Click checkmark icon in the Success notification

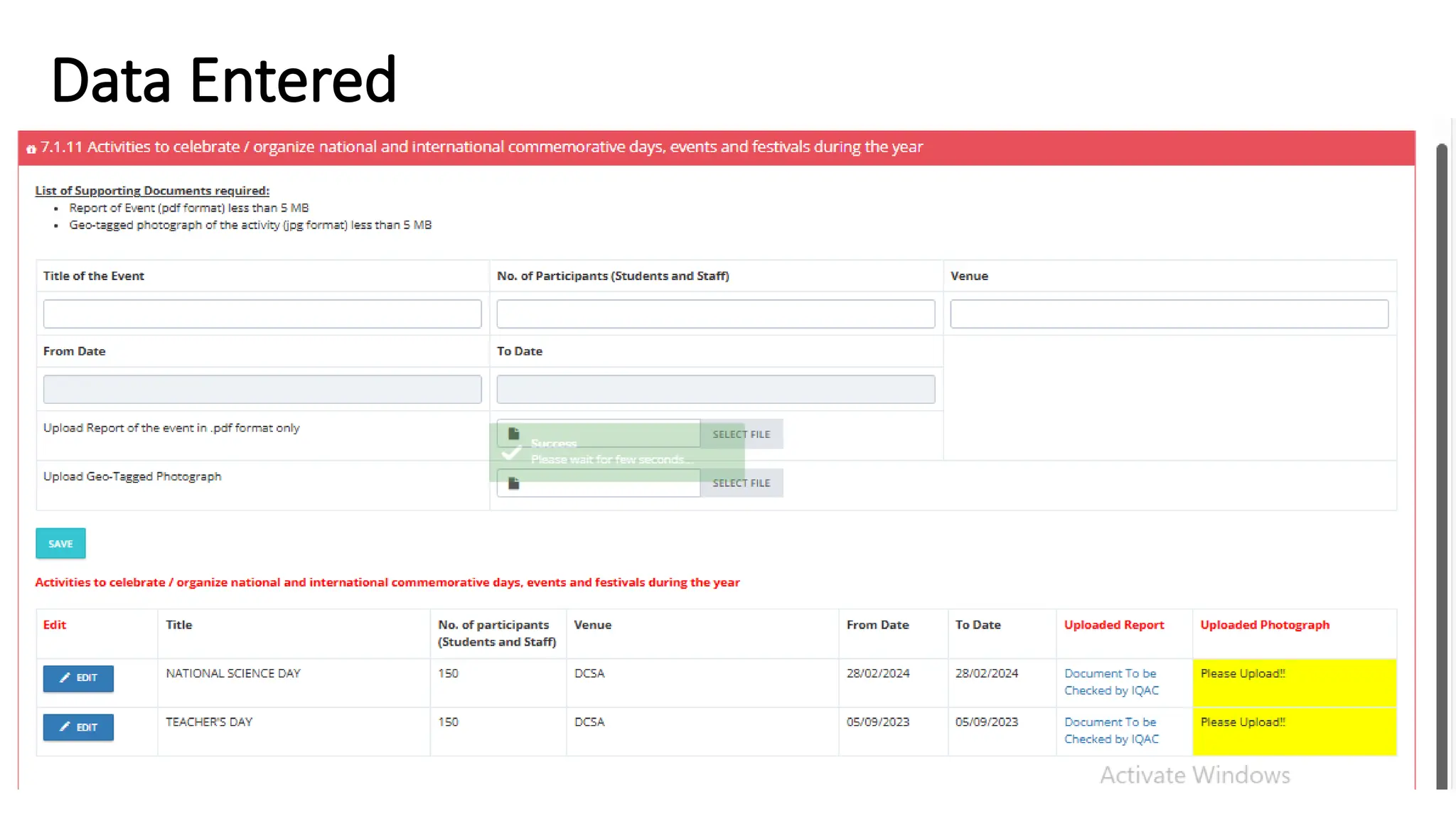point(511,453)
